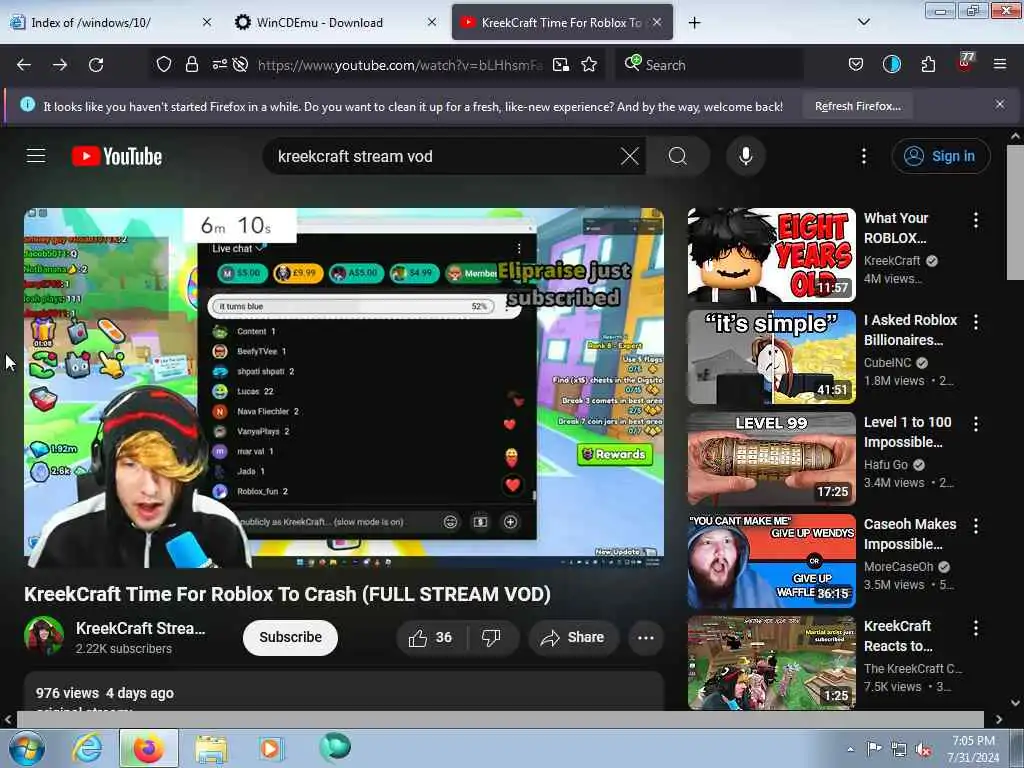The width and height of the screenshot is (1024, 768).
Task: Open Windows Explorer folder on taskbar
Action: tap(211, 748)
